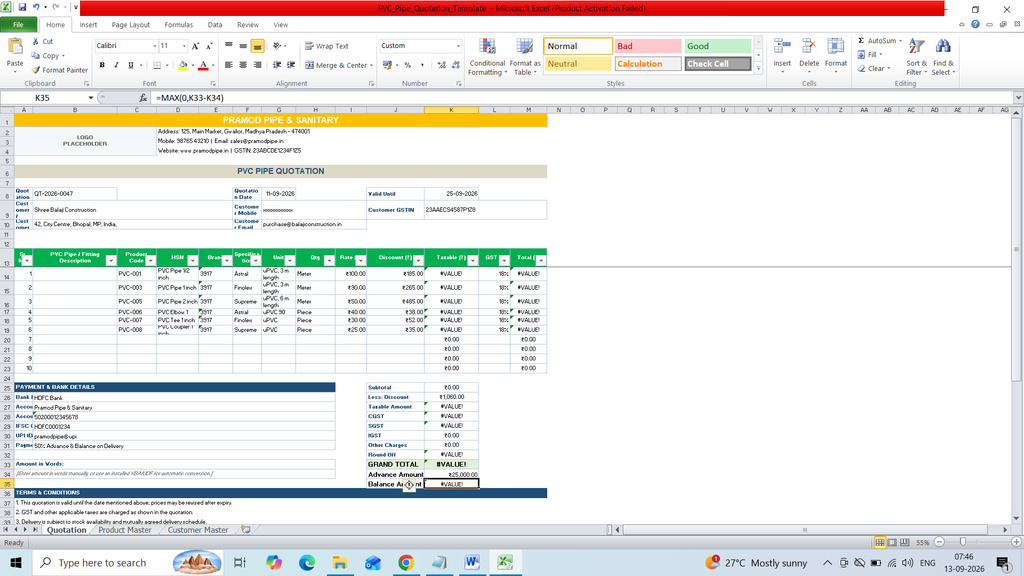Pick the yellow Fill Color swatch
Viewport: 1024px width, 576px height.
pos(183,65)
